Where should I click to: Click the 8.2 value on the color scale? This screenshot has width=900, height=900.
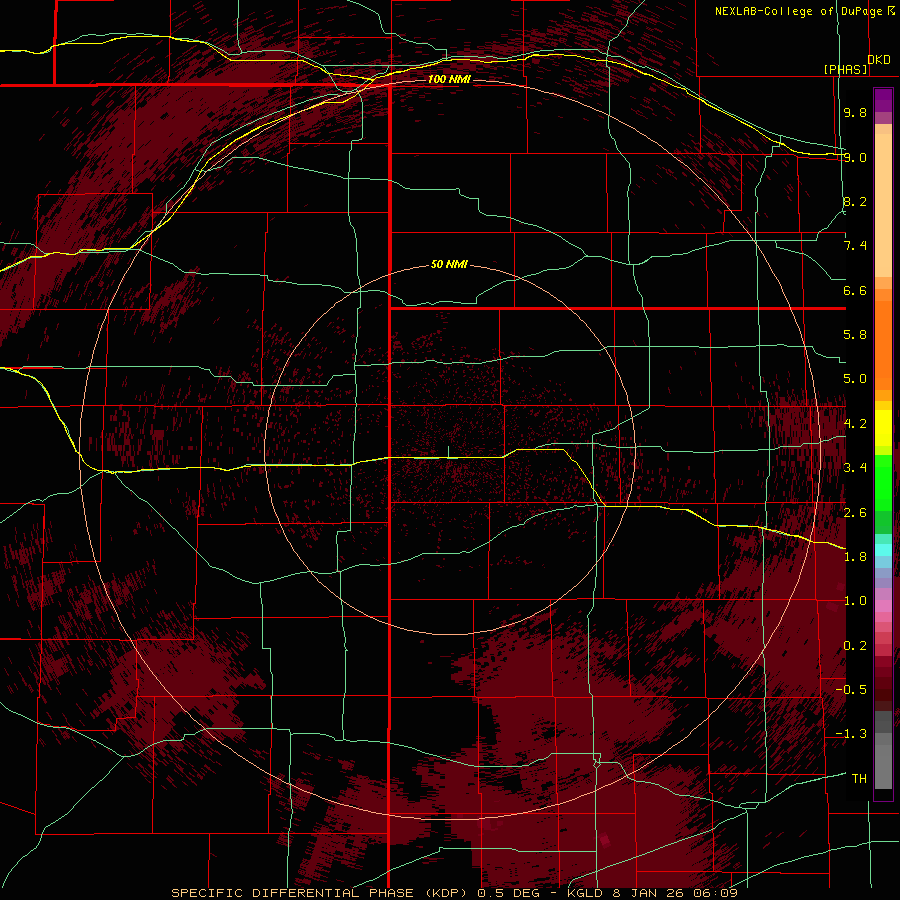(x=855, y=201)
